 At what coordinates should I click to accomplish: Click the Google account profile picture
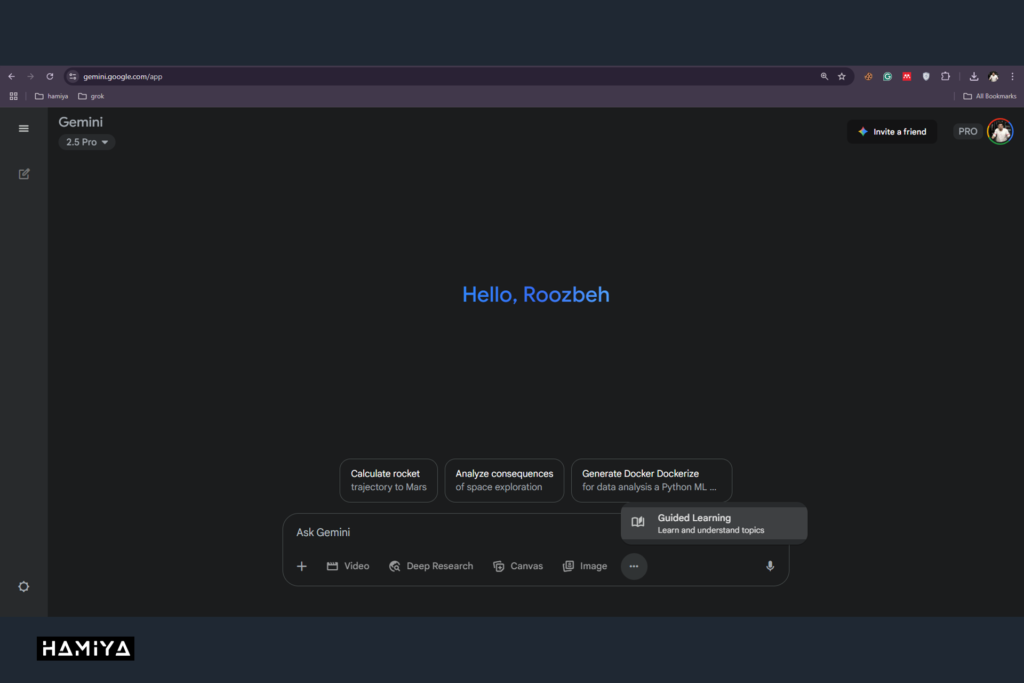coord(1000,131)
